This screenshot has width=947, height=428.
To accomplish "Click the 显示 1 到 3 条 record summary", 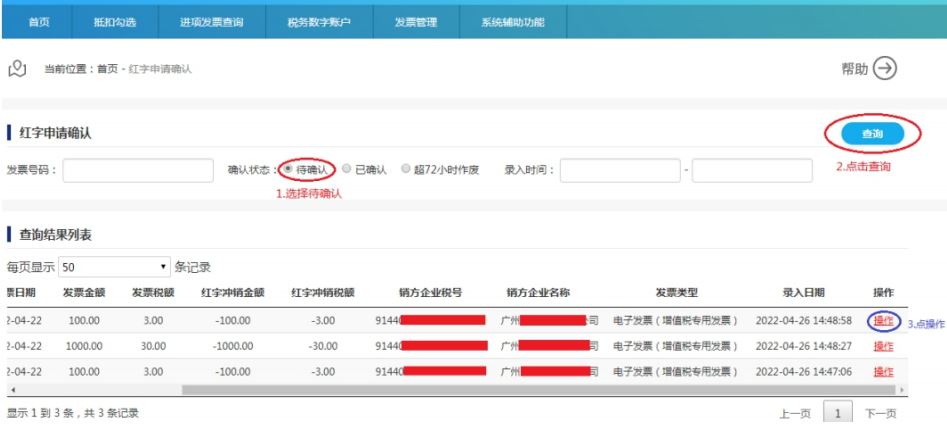I will click(72, 414).
